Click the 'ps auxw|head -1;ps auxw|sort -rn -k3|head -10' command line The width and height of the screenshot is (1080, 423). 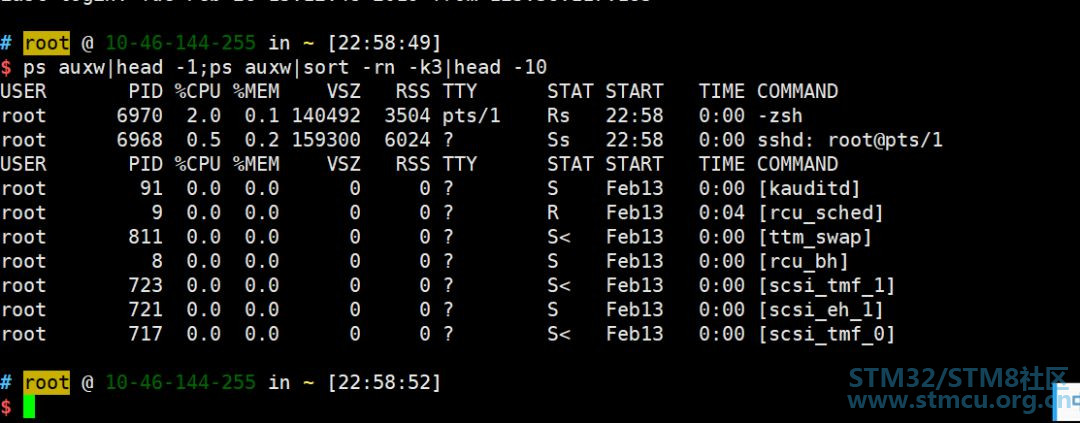click(285, 68)
